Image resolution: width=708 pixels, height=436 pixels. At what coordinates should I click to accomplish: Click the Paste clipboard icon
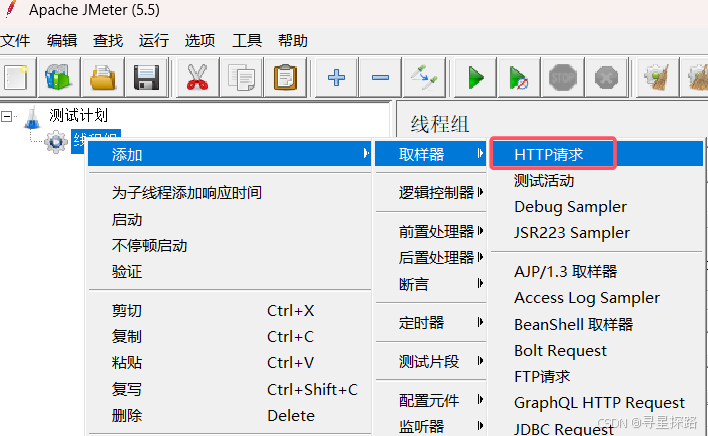tap(285, 78)
